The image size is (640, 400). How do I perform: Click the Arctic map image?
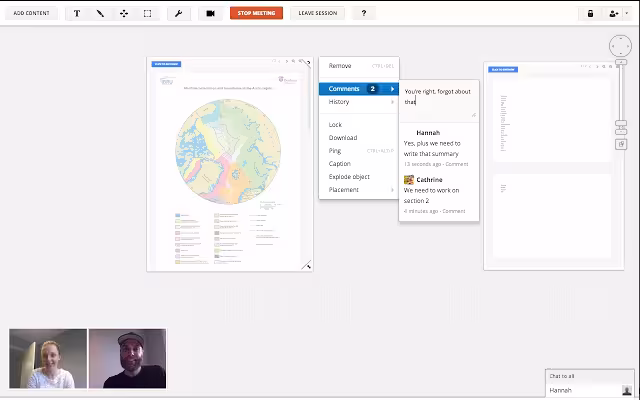(228, 151)
